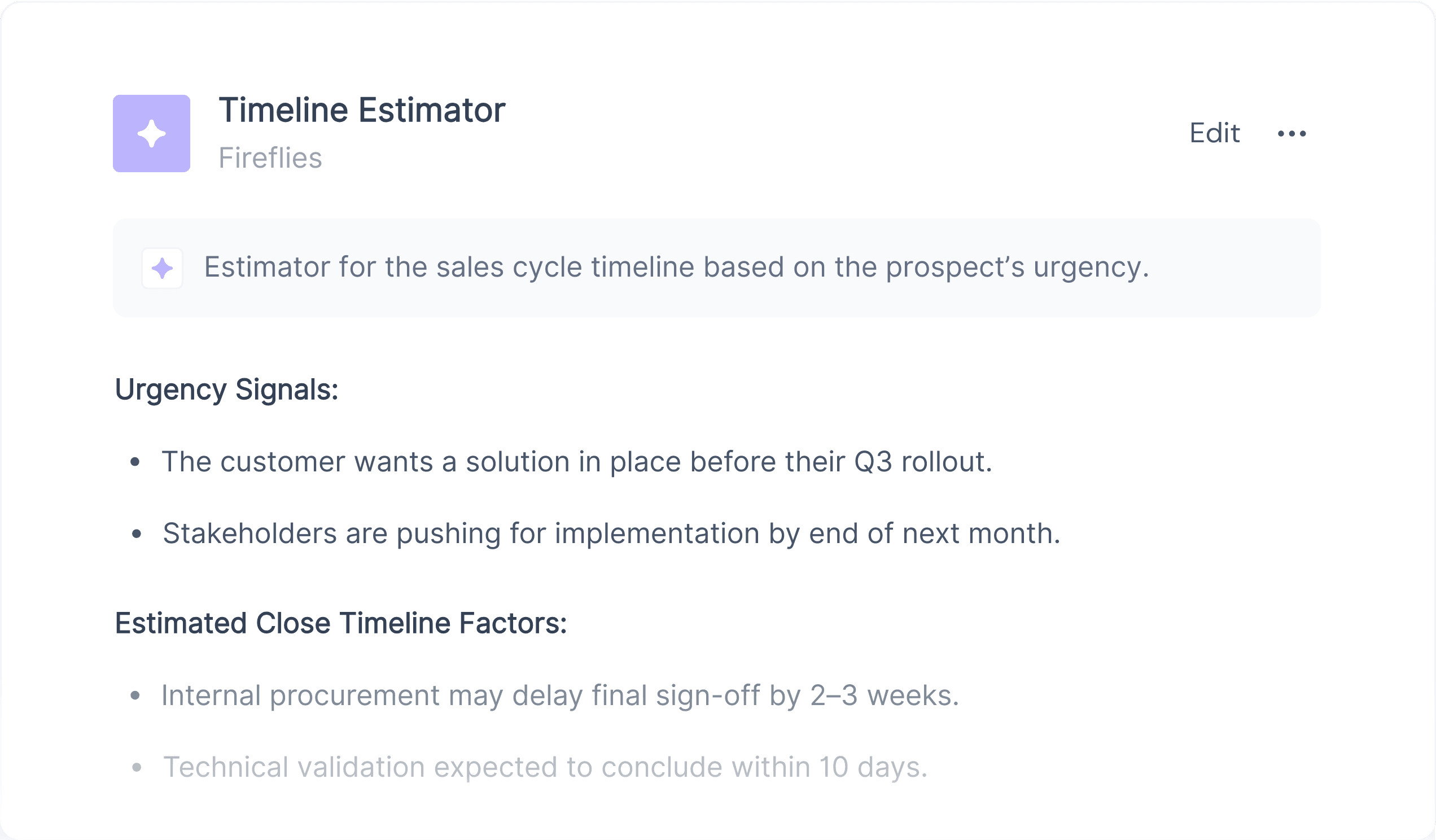Image resolution: width=1436 pixels, height=840 pixels.
Task: Select Estimated Close Timeline Factors heading
Action: [341, 623]
